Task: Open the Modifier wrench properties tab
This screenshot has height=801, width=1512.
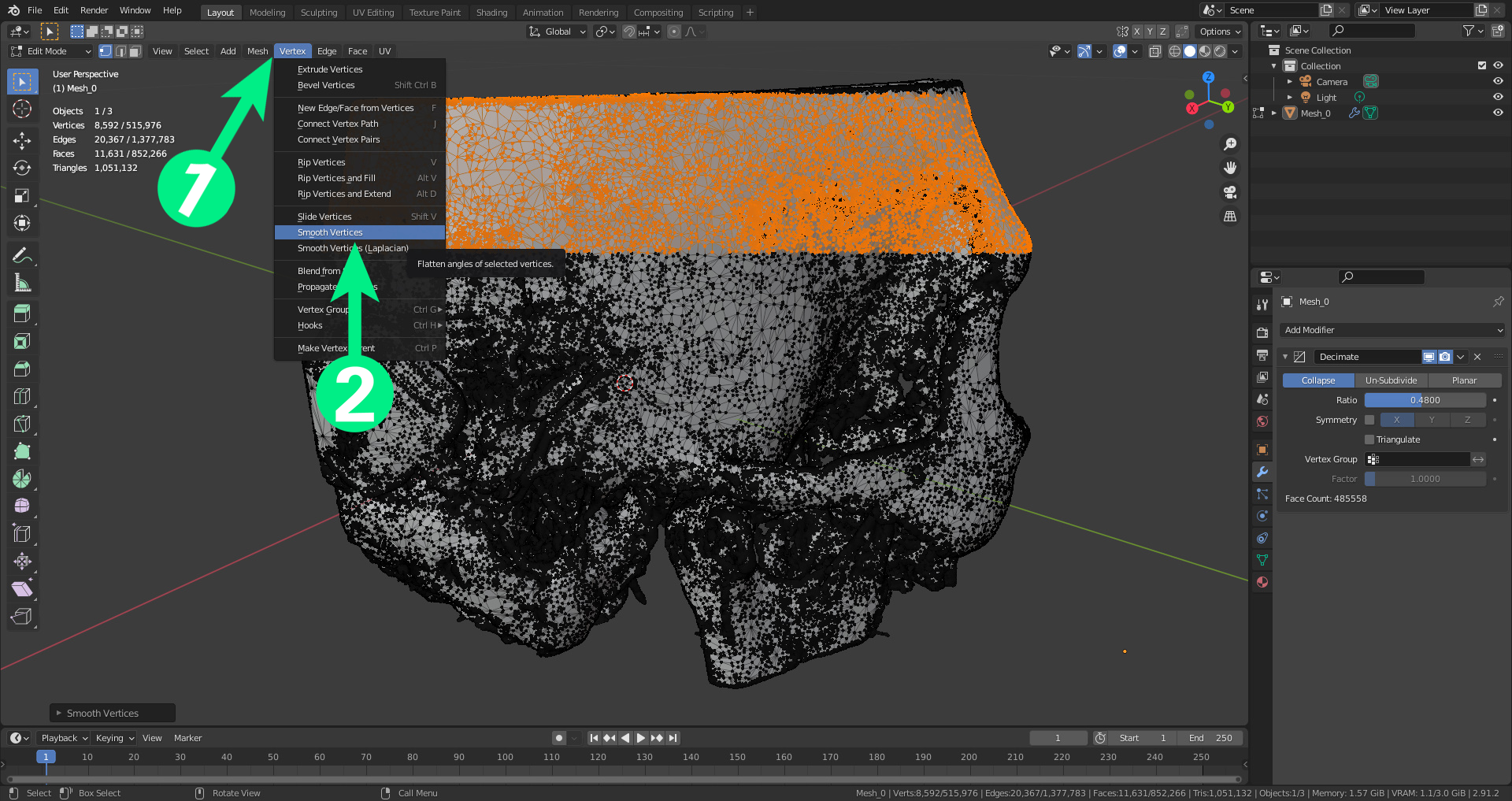Action: [x=1262, y=472]
